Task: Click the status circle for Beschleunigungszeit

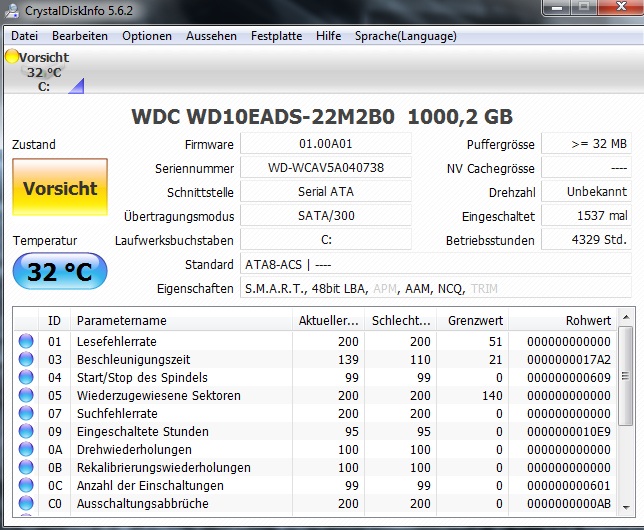Action: (26, 359)
